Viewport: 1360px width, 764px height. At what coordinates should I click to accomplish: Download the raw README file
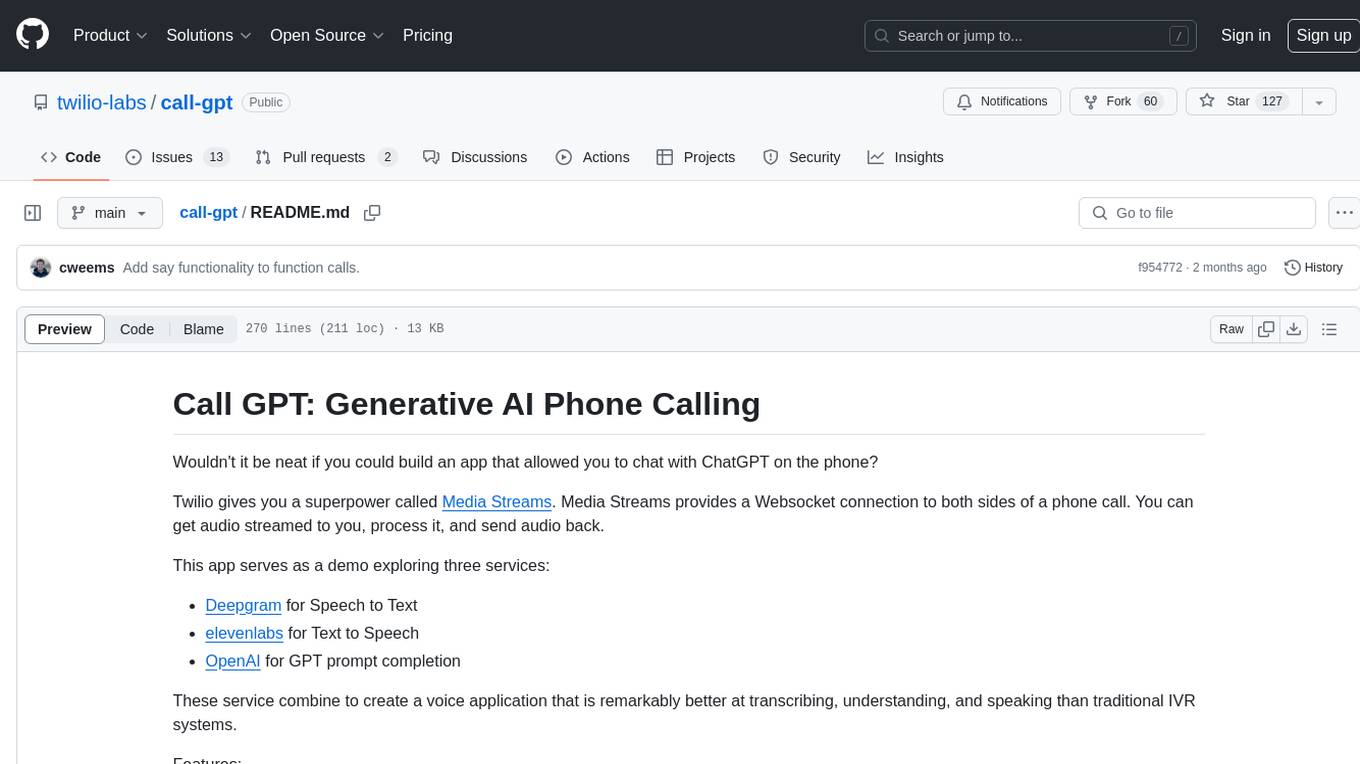[x=1294, y=329]
